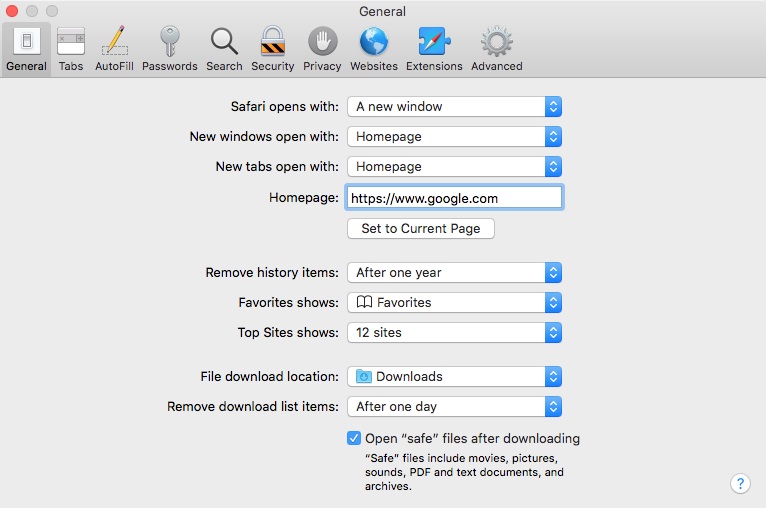Open the Privacy hand icon pane
Viewport: 766px width, 508px height.
[x=322, y=49]
